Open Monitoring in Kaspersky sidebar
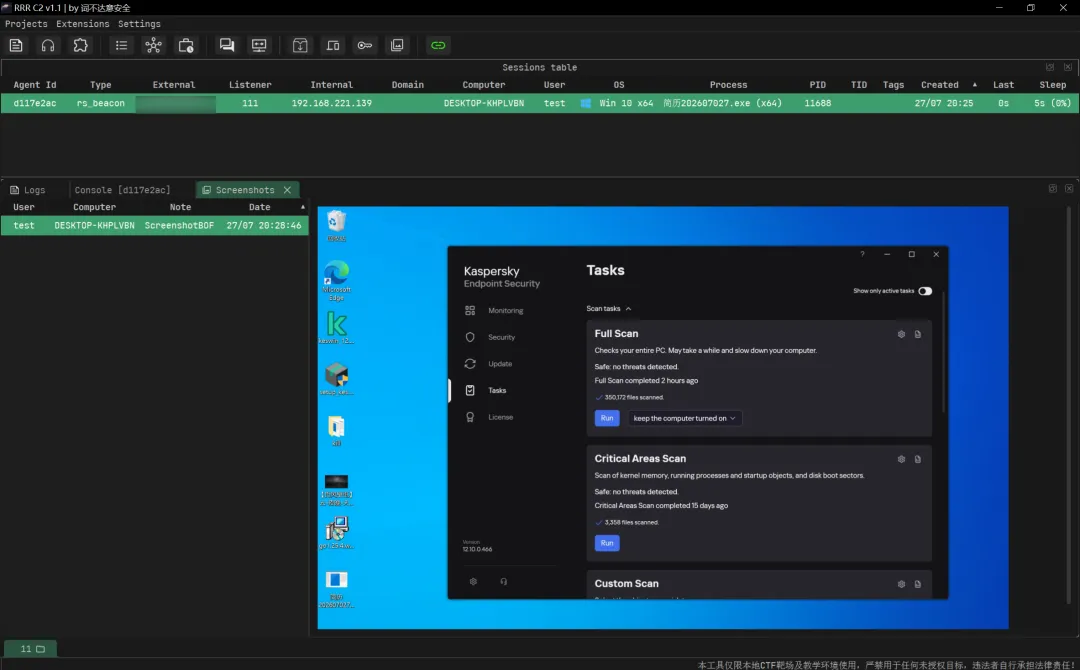The image size is (1080, 670). pyautogui.click(x=495, y=311)
